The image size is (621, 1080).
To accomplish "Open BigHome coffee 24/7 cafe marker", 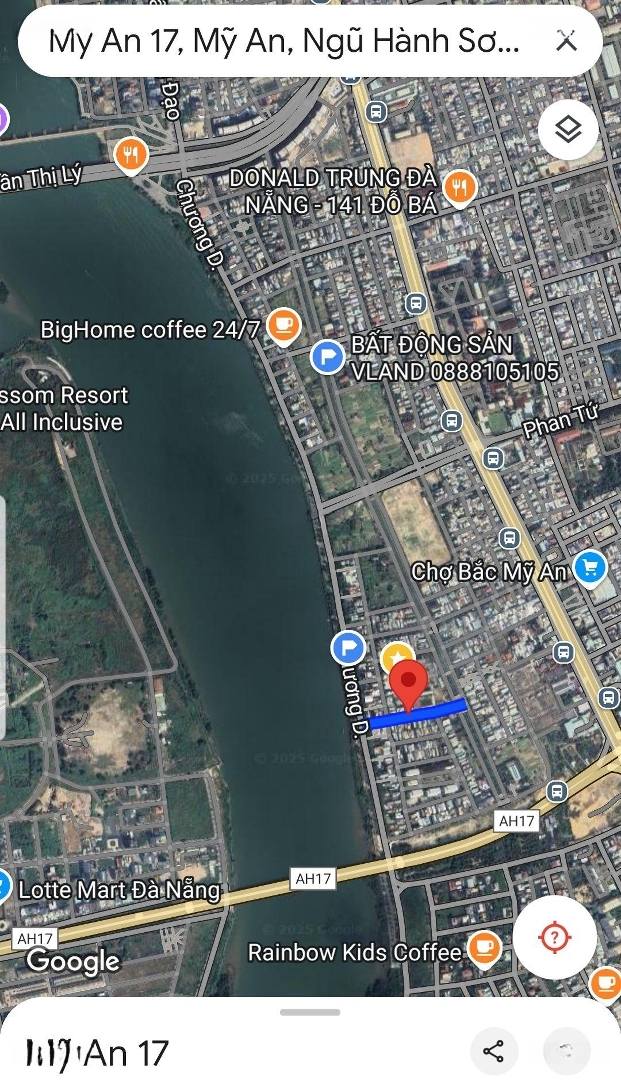I will (x=283, y=326).
